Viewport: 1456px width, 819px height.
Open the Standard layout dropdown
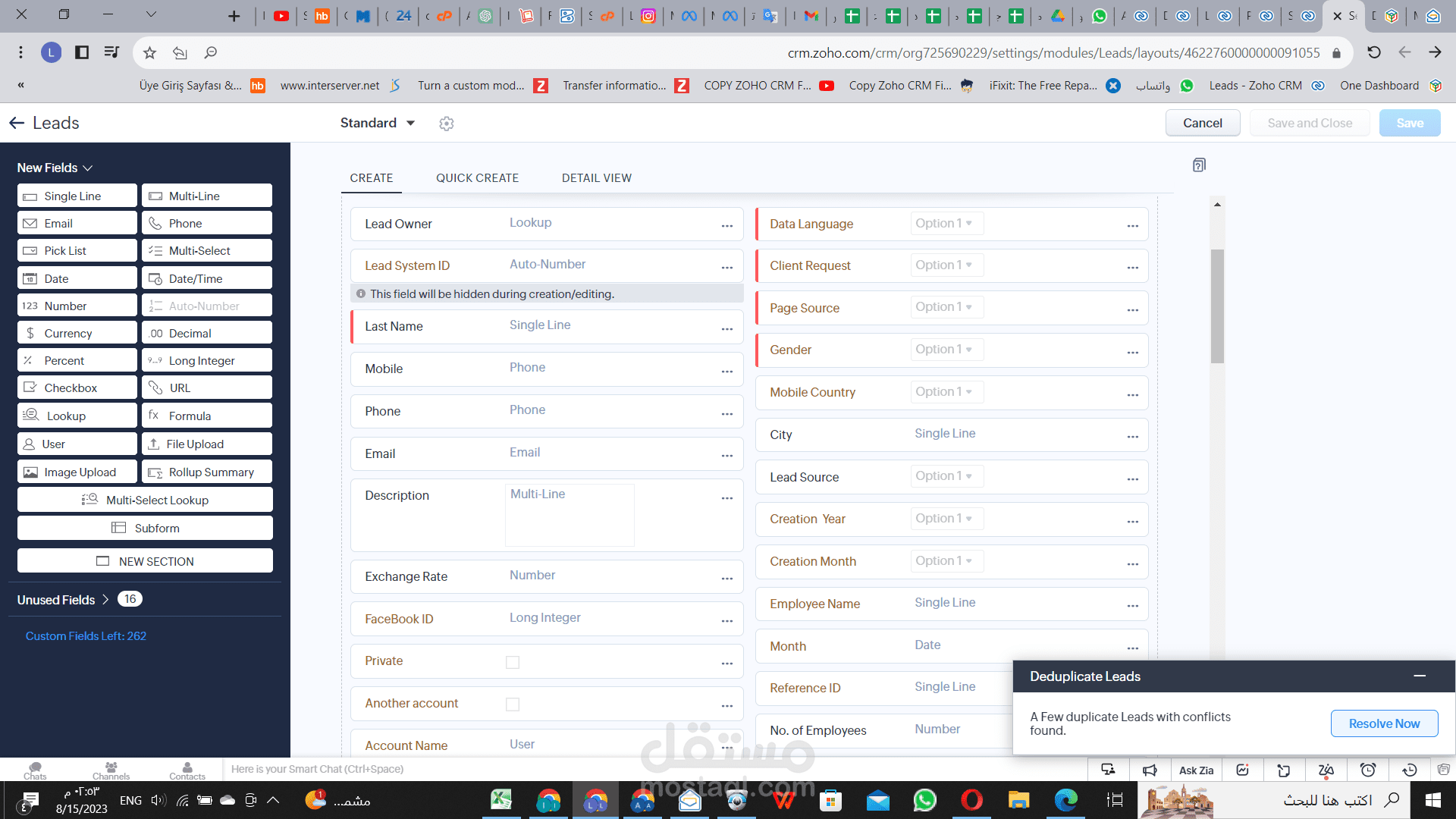[x=377, y=123]
